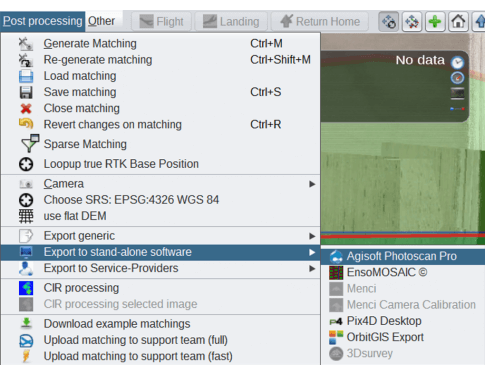Click the Load matching folder icon
Screen dimensions: 485x375
(x=26, y=76)
